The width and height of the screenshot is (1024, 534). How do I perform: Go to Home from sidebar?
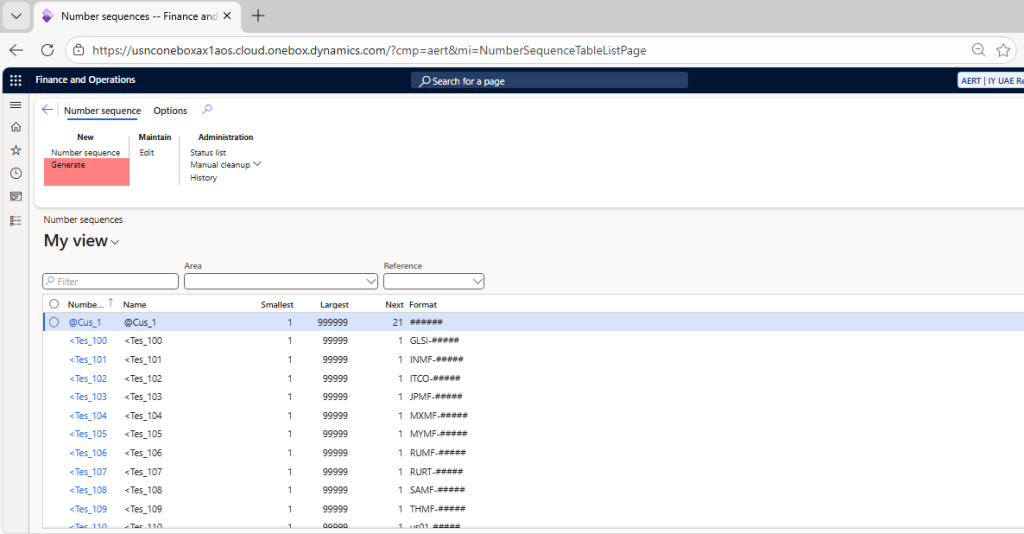(15, 127)
